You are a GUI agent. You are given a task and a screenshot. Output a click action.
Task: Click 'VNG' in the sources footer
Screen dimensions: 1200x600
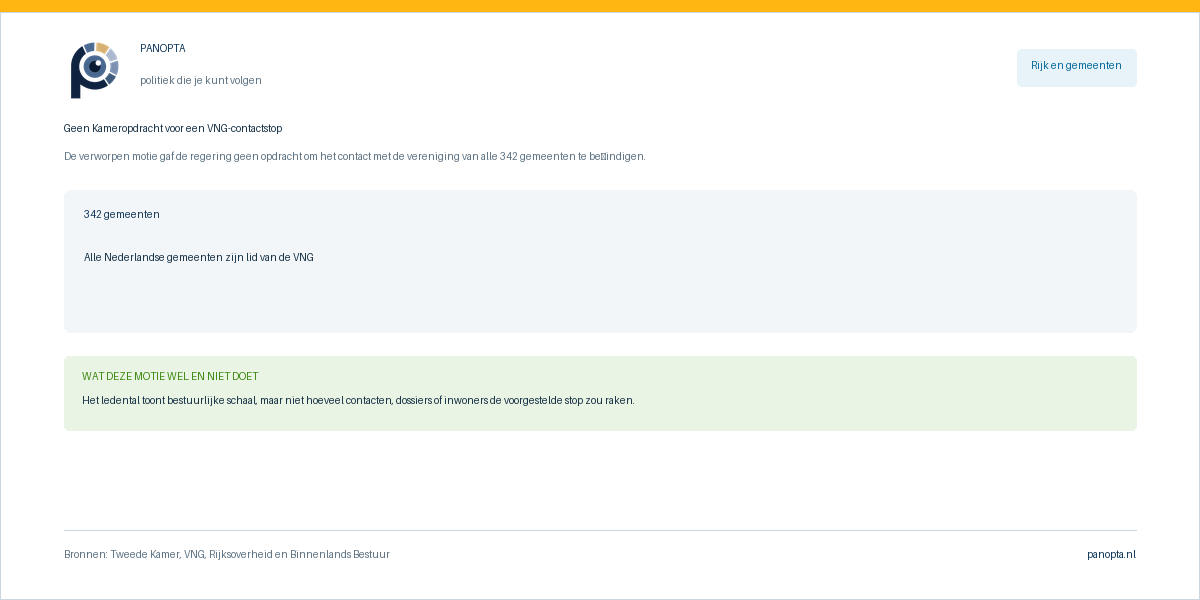click(x=194, y=554)
